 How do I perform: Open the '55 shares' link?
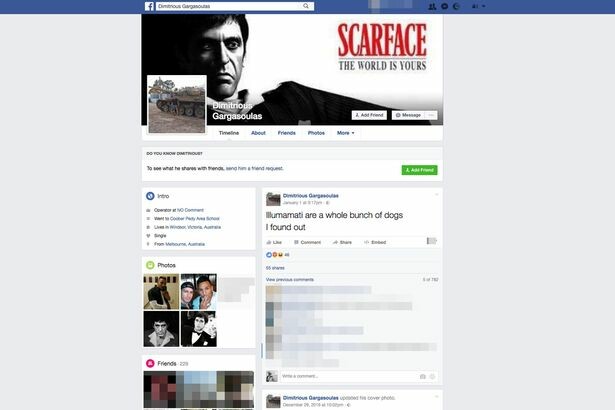(275, 268)
